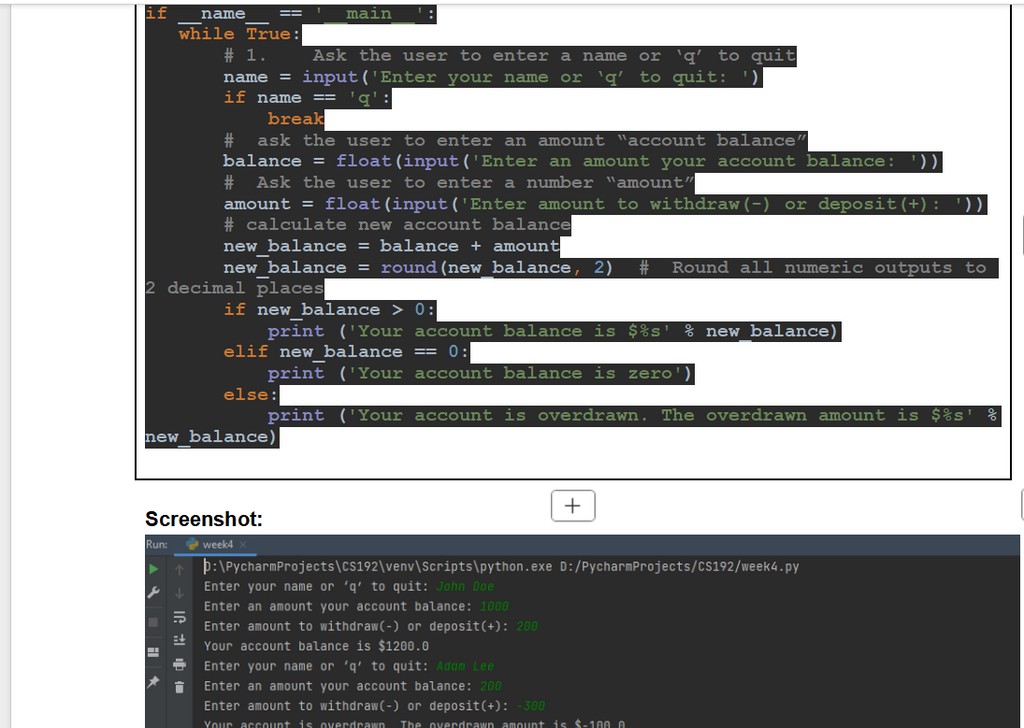
Task: Close the week4 run tab
Action: coord(241,545)
